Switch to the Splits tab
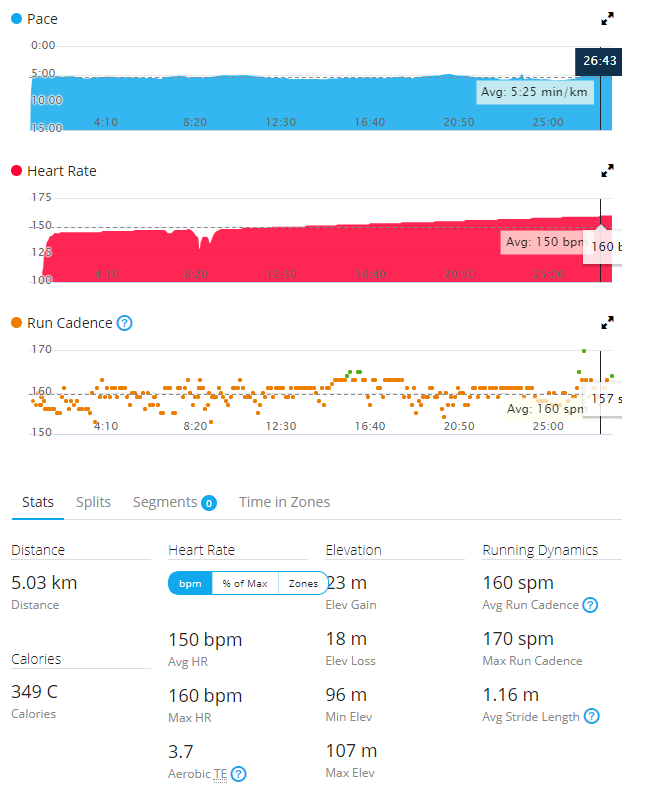This screenshot has height=796, width=647. [93, 502]
